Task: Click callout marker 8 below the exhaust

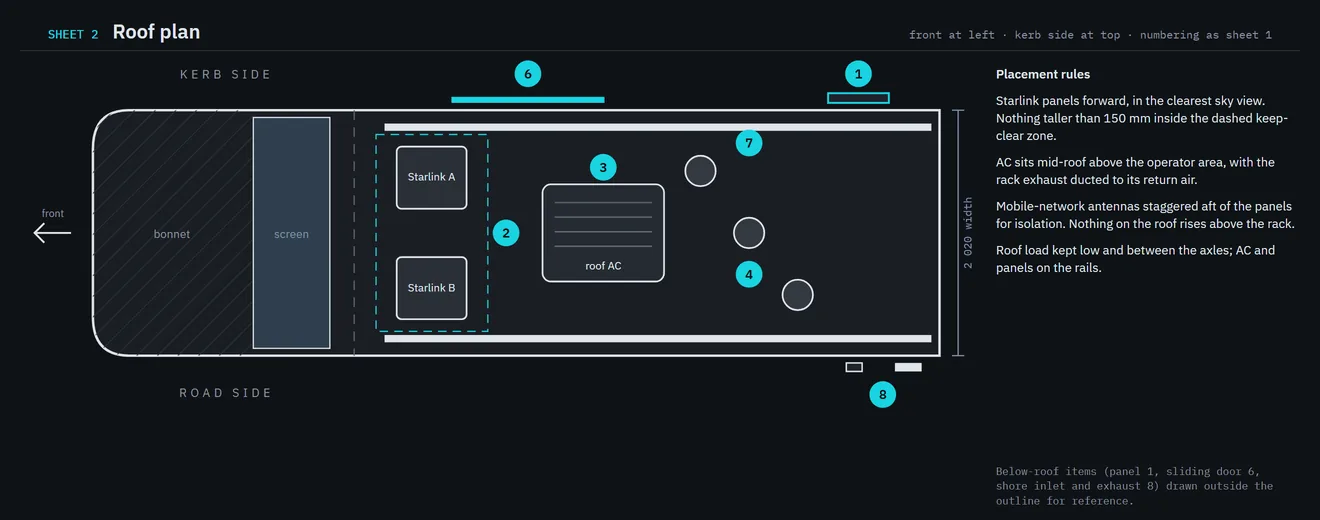Action: coord(882,395)
